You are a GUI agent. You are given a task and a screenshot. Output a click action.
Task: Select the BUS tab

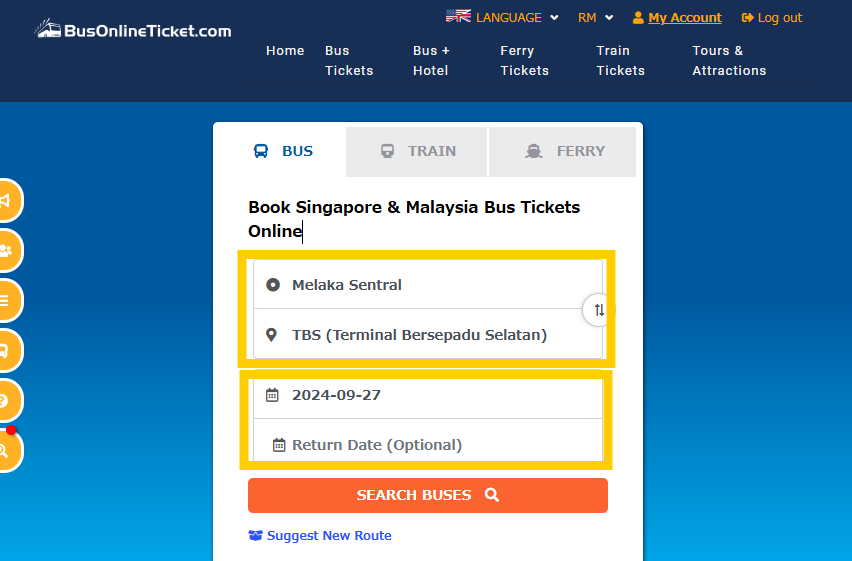click(283, 151)
